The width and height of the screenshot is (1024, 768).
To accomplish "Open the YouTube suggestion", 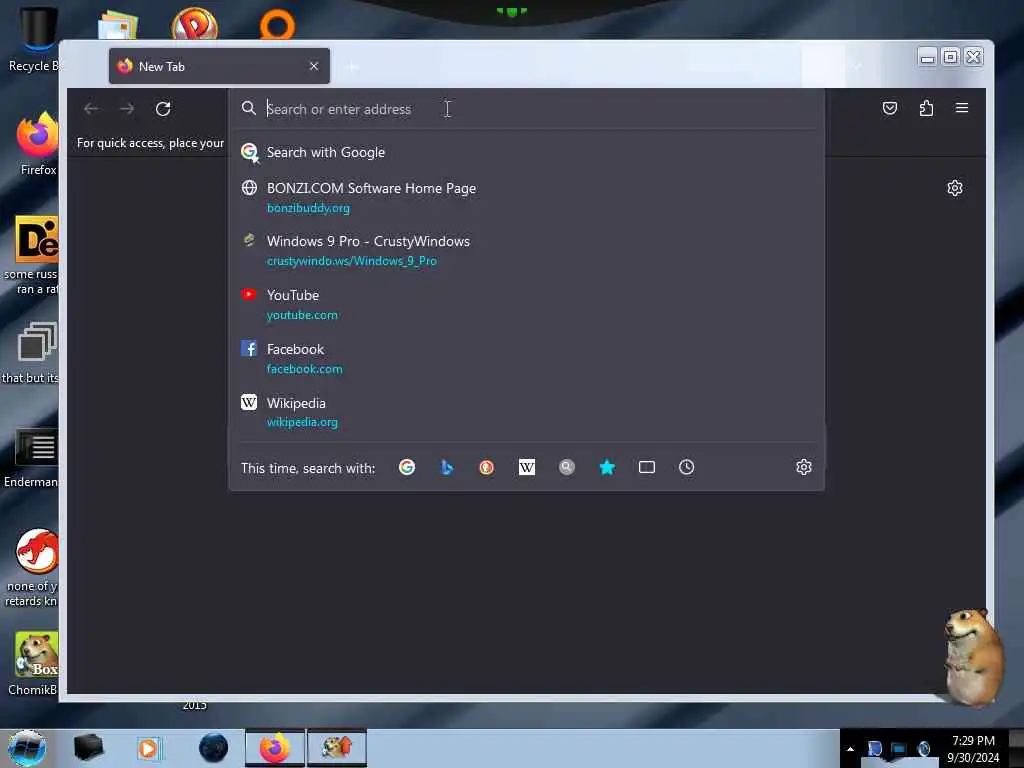I will point(526,304).
